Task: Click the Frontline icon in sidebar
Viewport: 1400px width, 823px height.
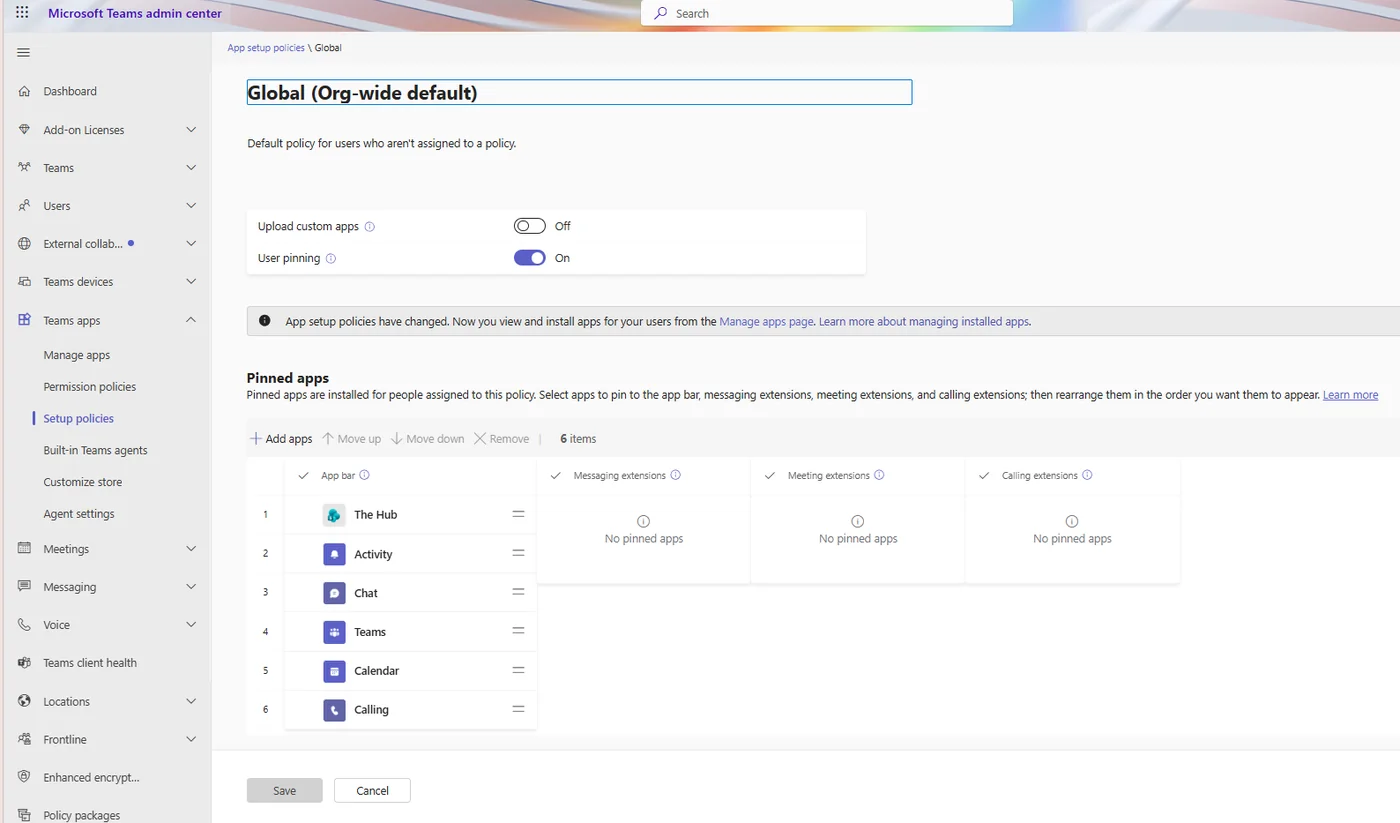Action: click(x=24, y=739)
